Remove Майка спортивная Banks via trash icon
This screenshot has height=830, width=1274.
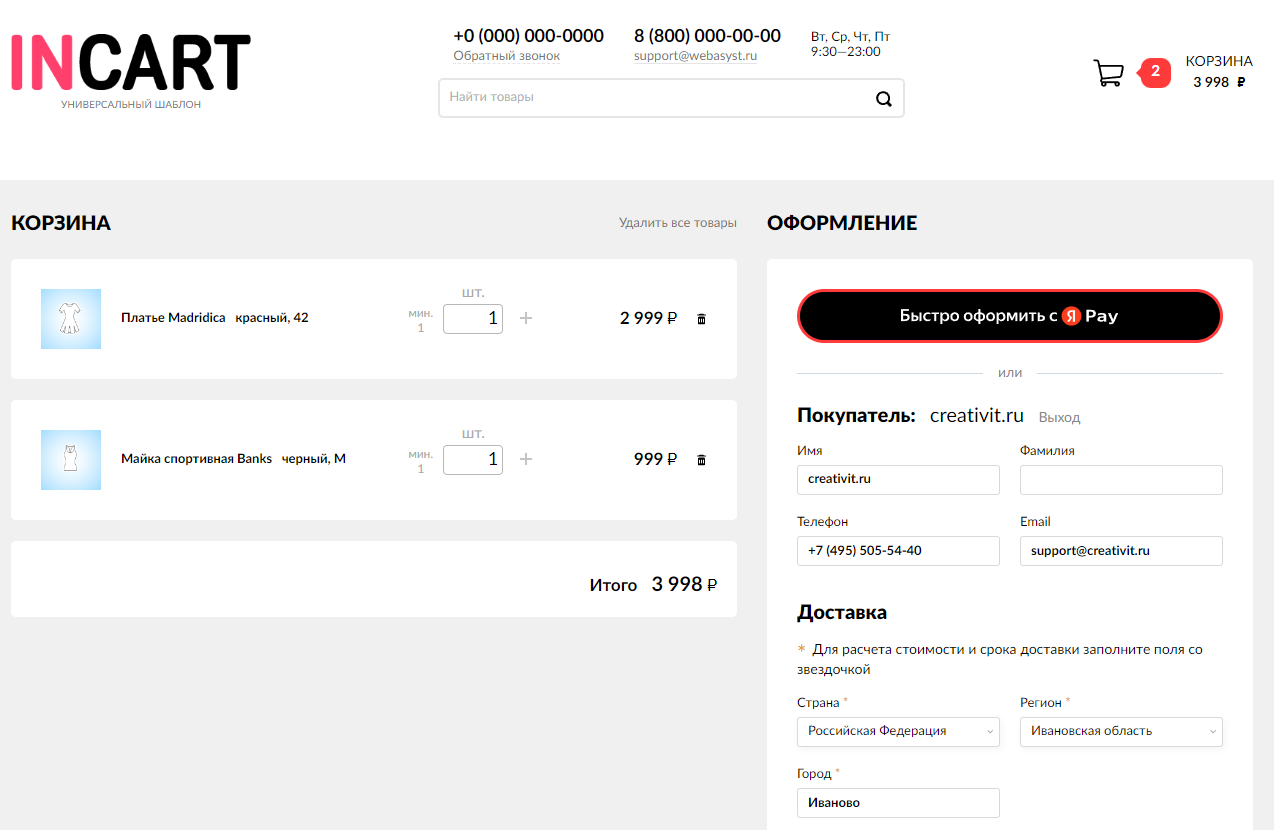(701, 460)
